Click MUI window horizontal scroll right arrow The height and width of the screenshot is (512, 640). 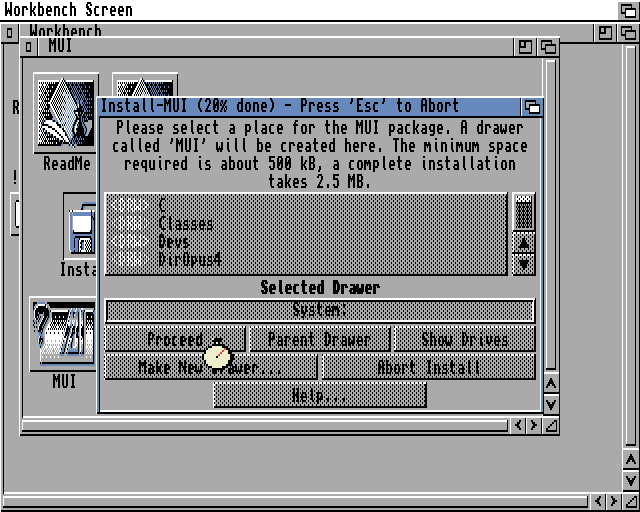(534, 425)
